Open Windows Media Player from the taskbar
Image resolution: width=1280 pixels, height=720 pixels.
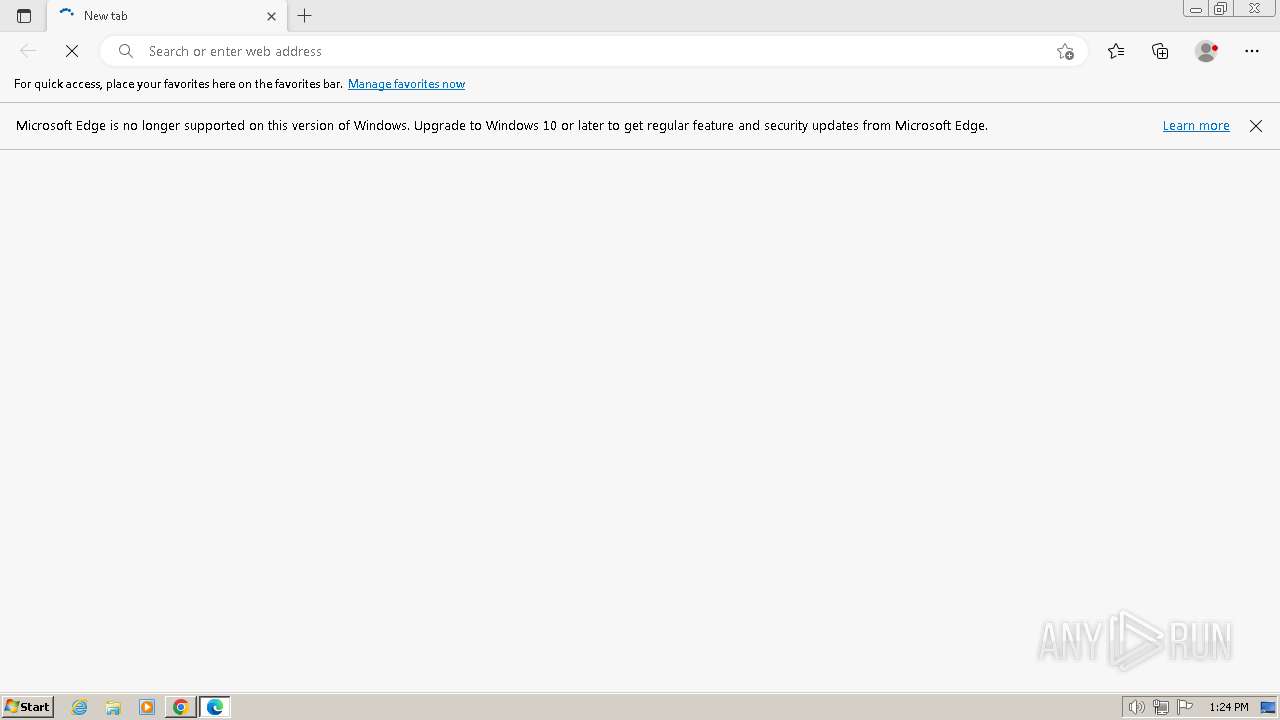click(x=147, y=707)
